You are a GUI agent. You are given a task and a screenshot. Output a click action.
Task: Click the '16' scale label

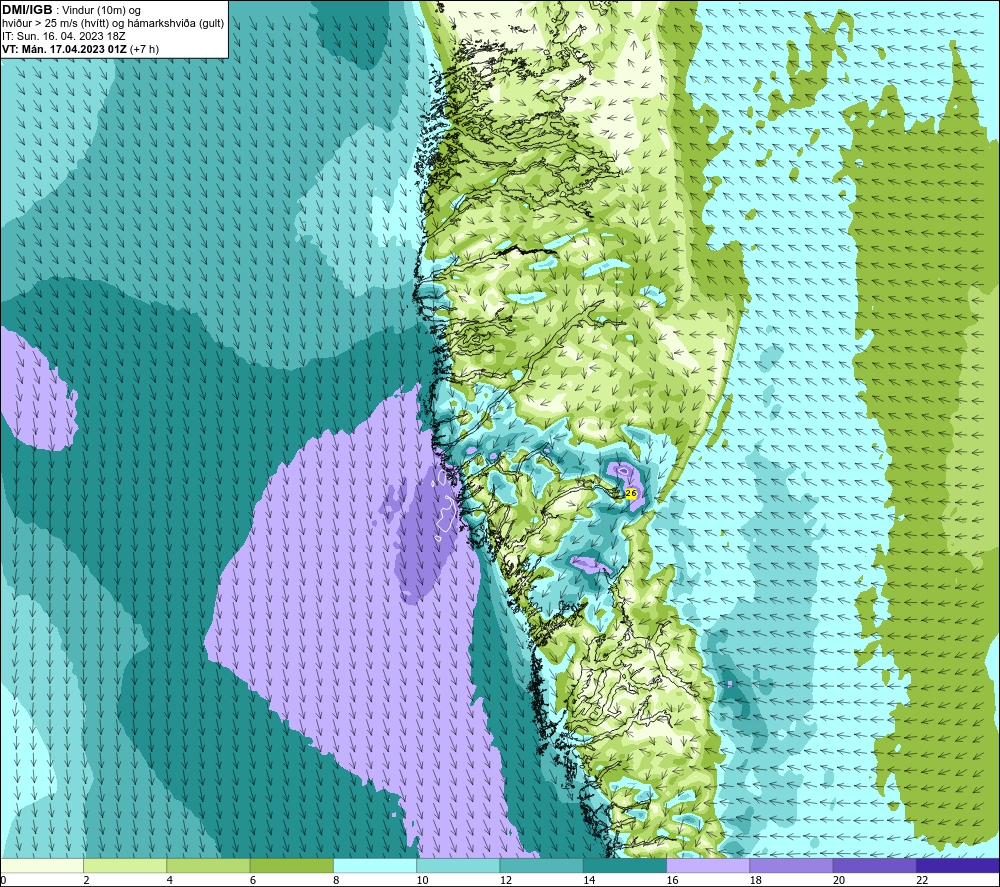coord(672,880)
